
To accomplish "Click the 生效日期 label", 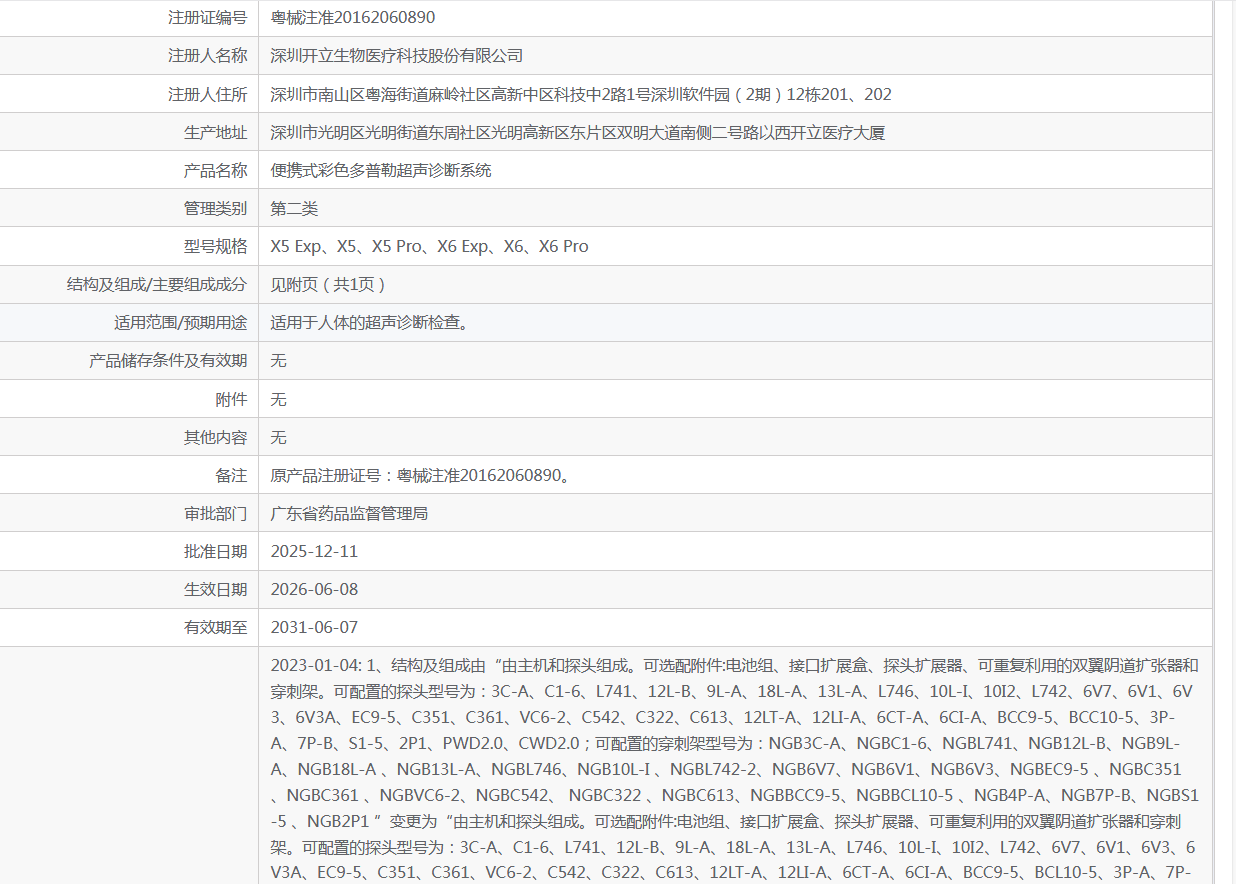I will [x=215, y=589].
